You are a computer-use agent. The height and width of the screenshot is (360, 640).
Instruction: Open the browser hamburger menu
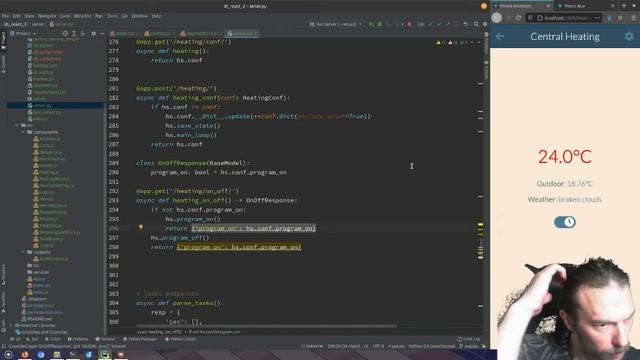[633, 18]
